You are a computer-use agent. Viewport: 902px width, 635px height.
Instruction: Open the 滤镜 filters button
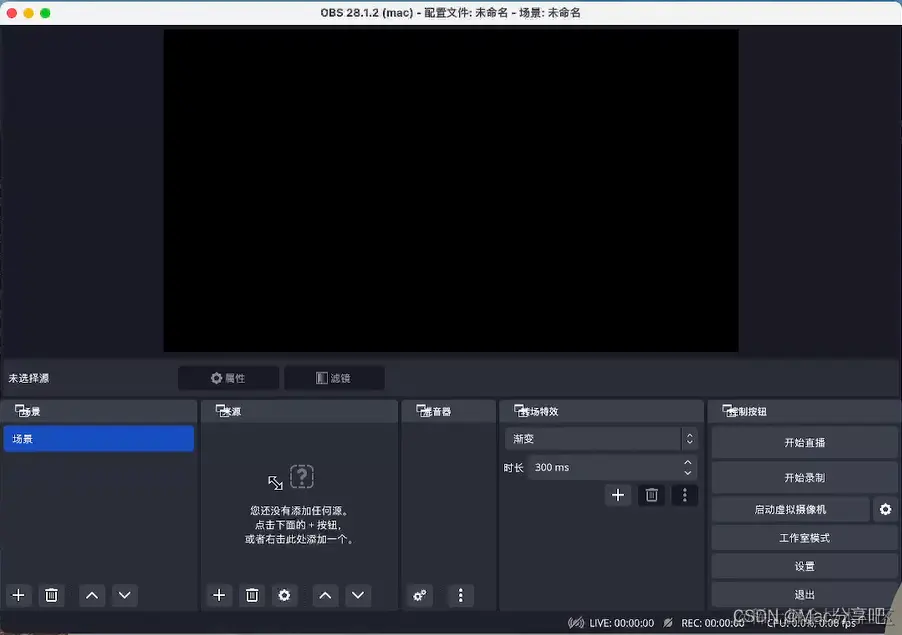coord(334,378)
